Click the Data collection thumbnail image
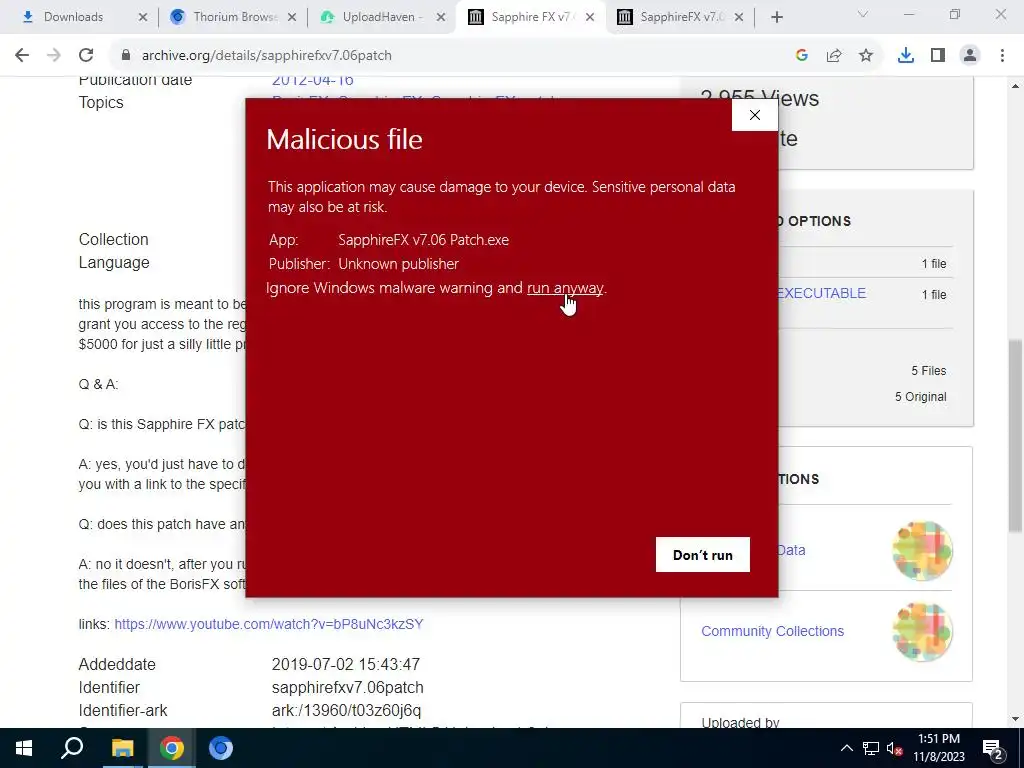This screenshot has height=768, width=1024. tap(922, 551)
